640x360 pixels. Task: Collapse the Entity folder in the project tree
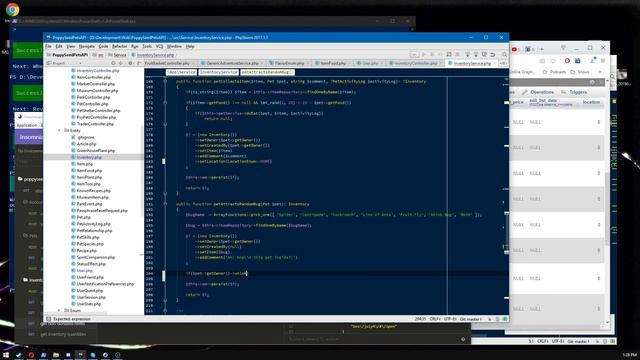coord(60,131)
